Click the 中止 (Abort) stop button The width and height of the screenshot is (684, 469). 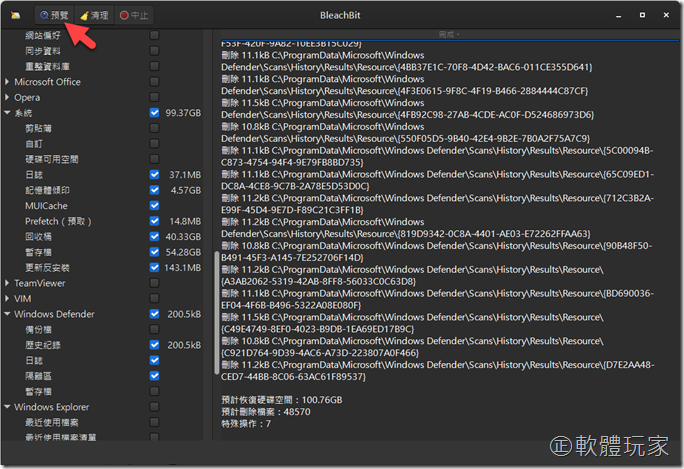coord(134,15)
